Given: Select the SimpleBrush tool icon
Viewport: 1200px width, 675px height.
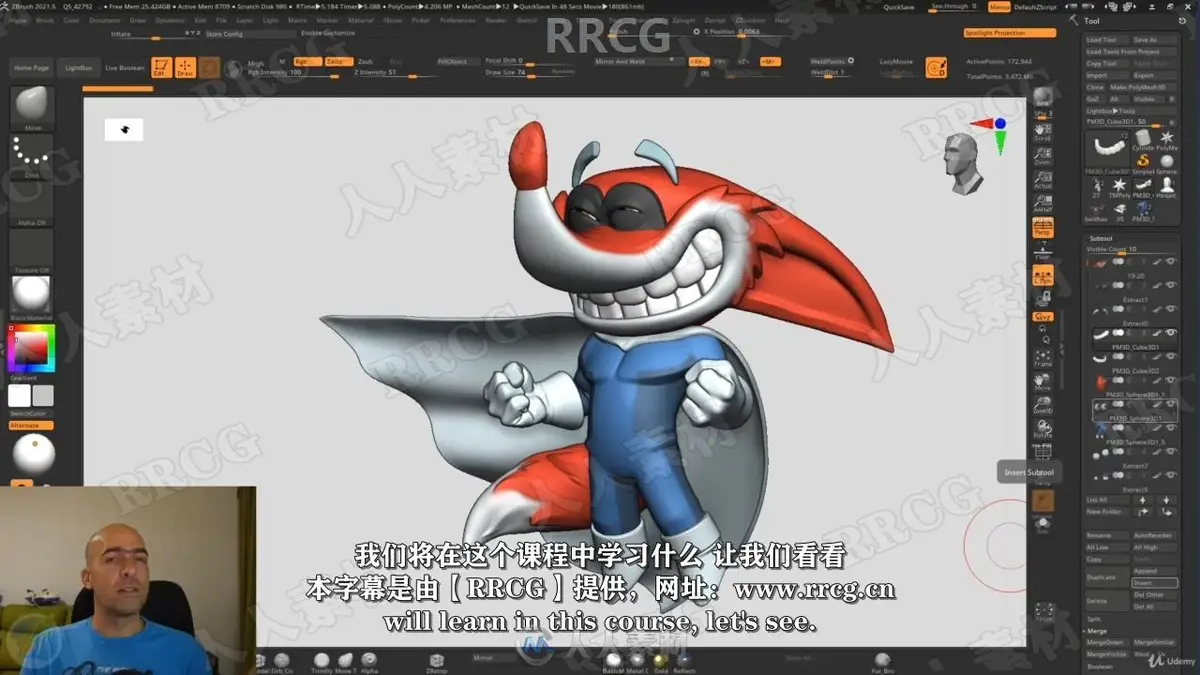Looking at the screenshot, I should point(1142,164).
